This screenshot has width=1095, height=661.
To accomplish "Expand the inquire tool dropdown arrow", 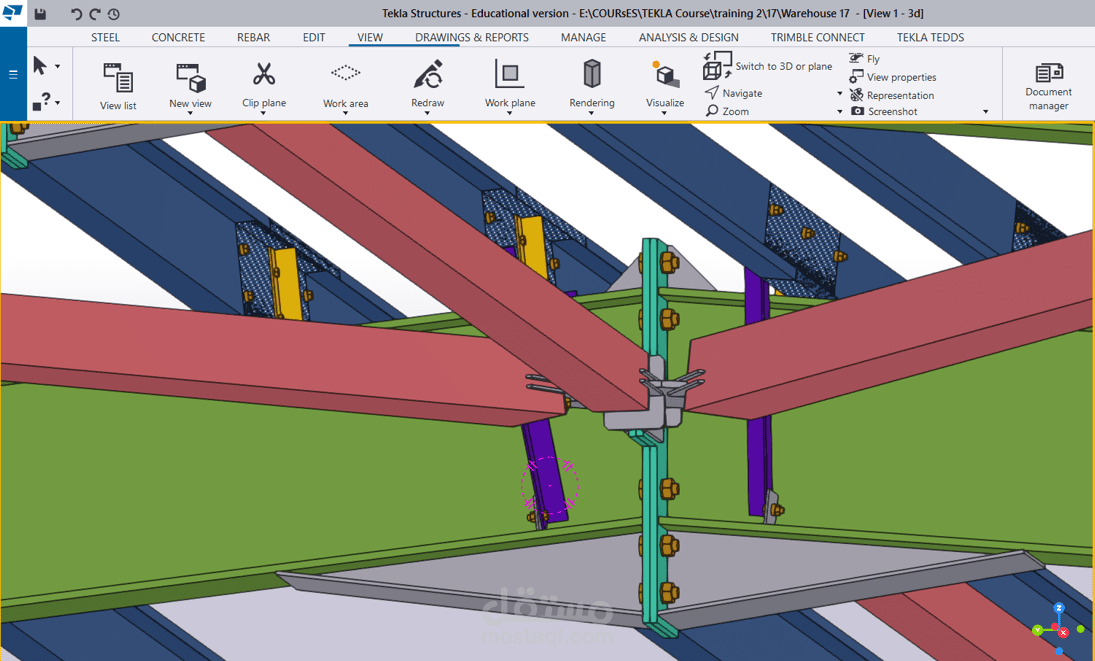I will pyautogui.click(x=58, y=102).
